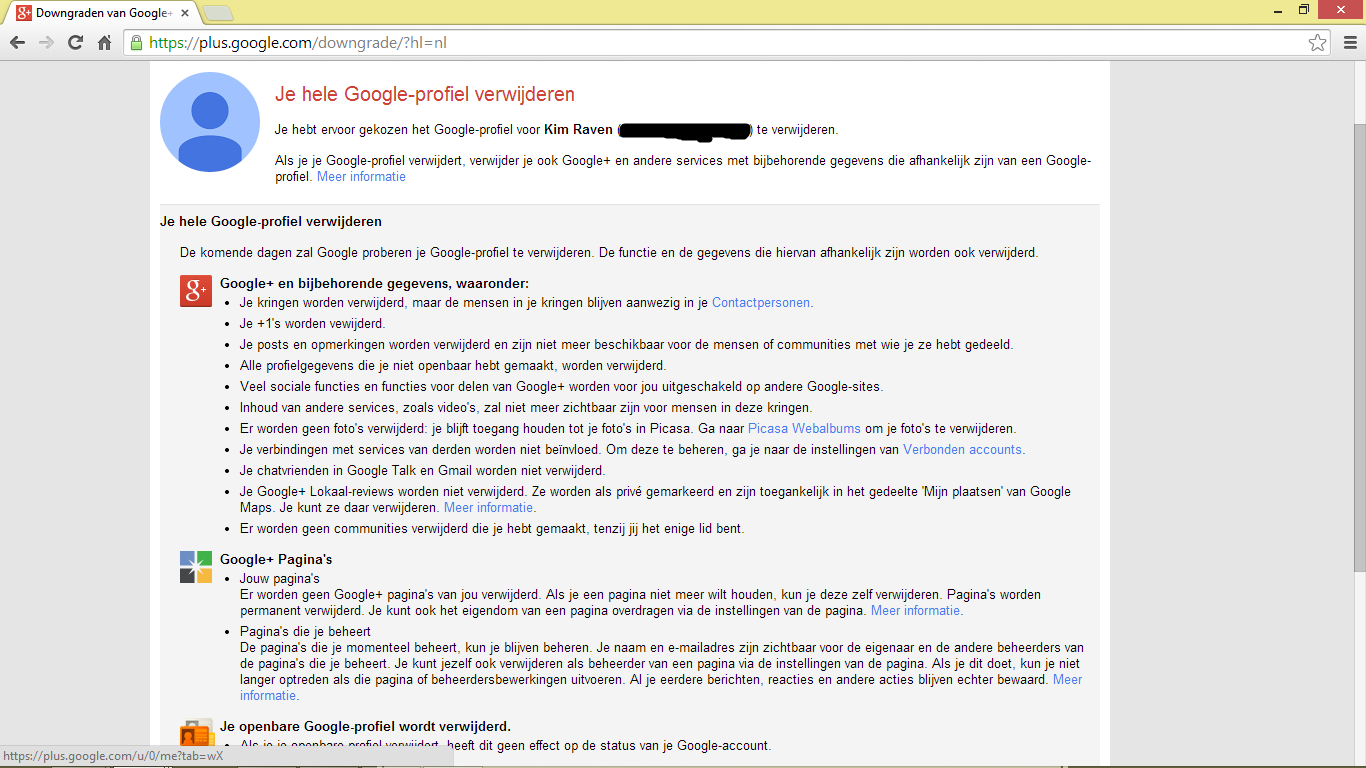Viewport: 1366px width, 768px height.
Task: Open the Chrome menu icon
Action: point(1349,43)
